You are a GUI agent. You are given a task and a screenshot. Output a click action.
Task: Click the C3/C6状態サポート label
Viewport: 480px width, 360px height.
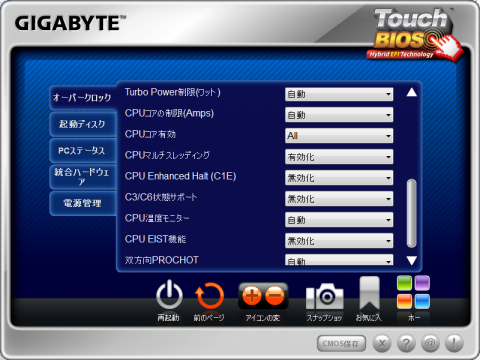pyautogui.click(x=161, y=197)
